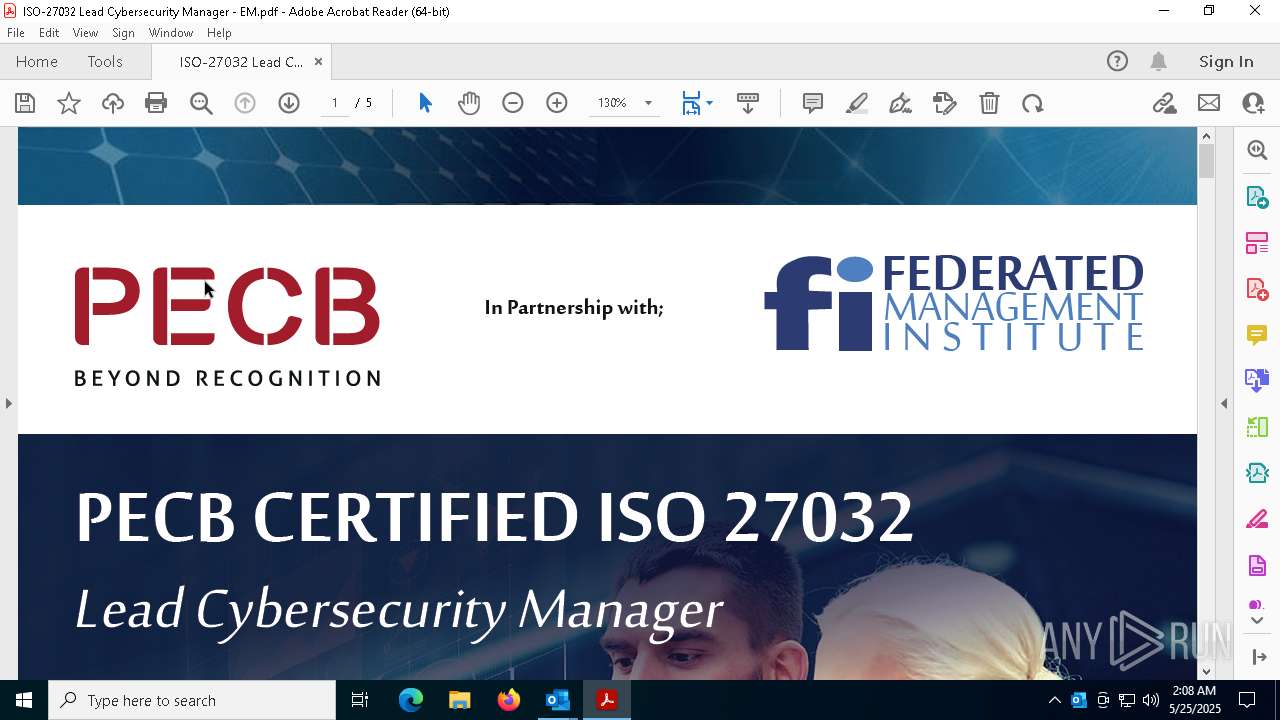Upload the file using the cloud icon

113,103
